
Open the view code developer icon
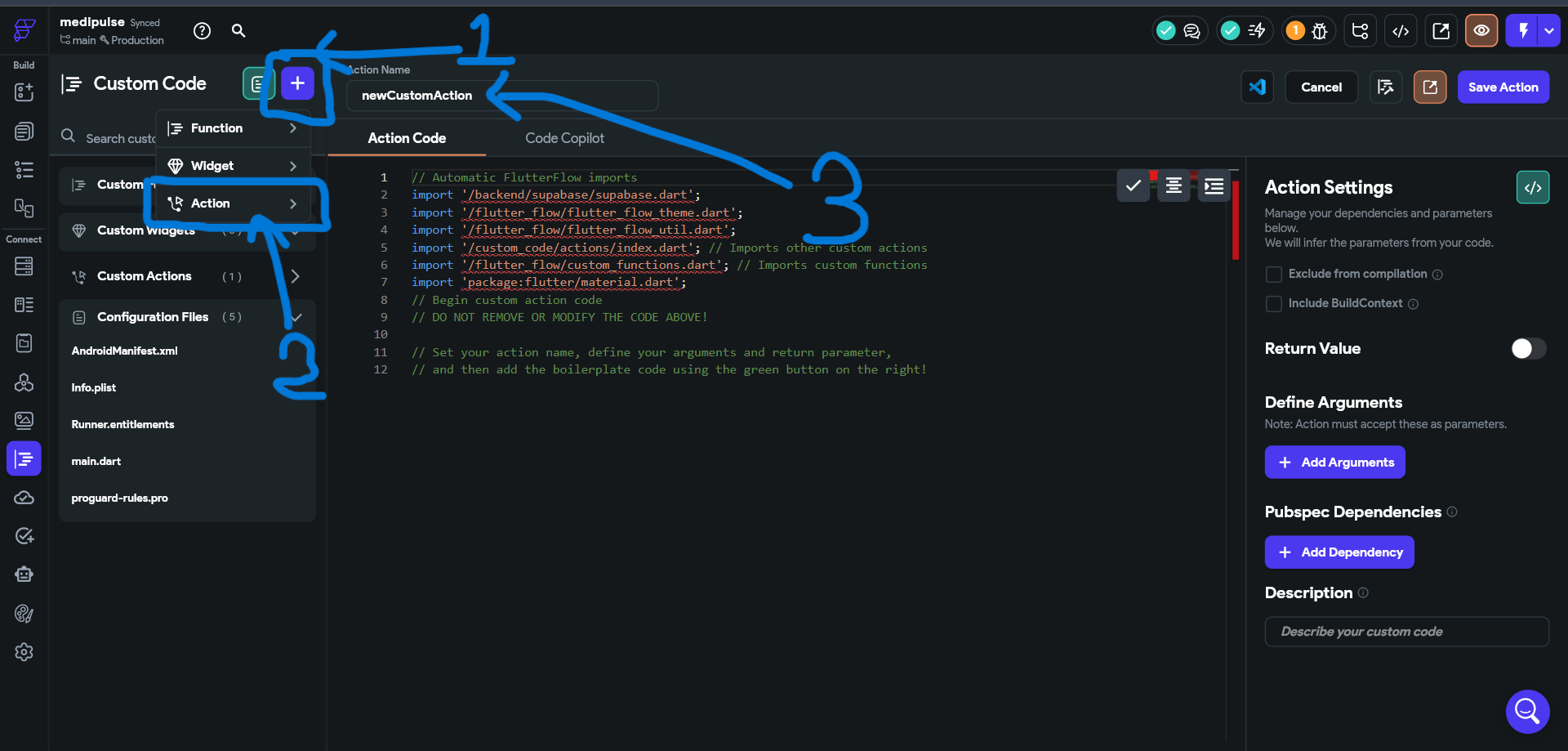coord(1401,31)
